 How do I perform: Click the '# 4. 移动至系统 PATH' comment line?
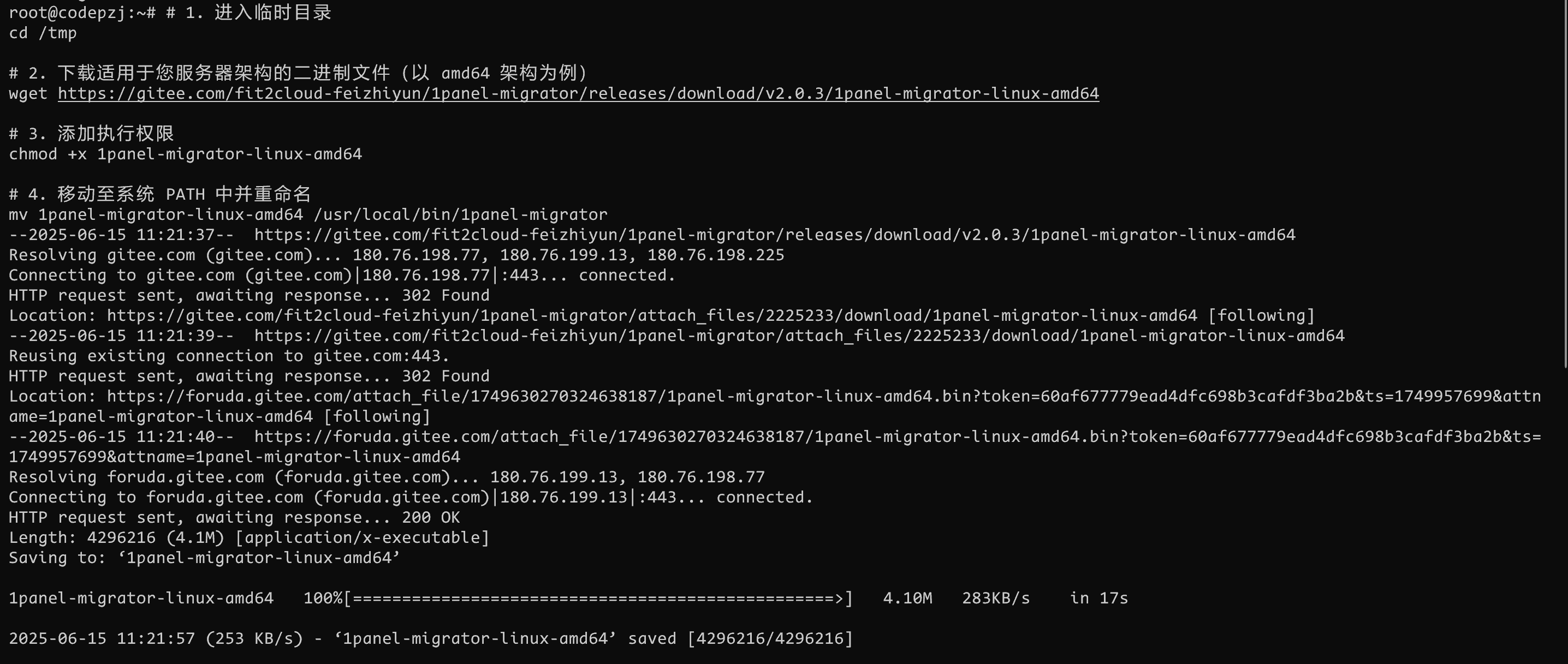[160, 195]
